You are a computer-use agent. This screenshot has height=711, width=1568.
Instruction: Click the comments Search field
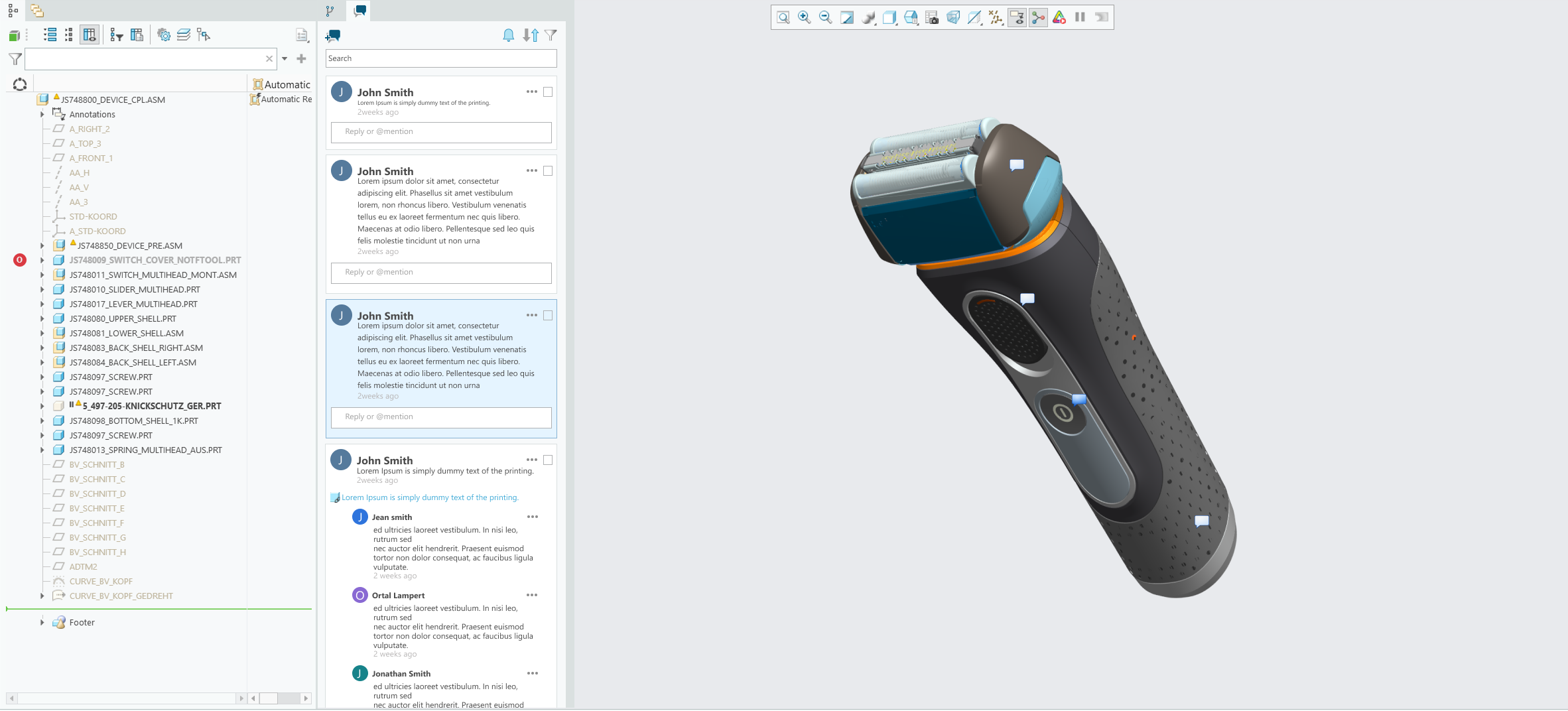441,58
